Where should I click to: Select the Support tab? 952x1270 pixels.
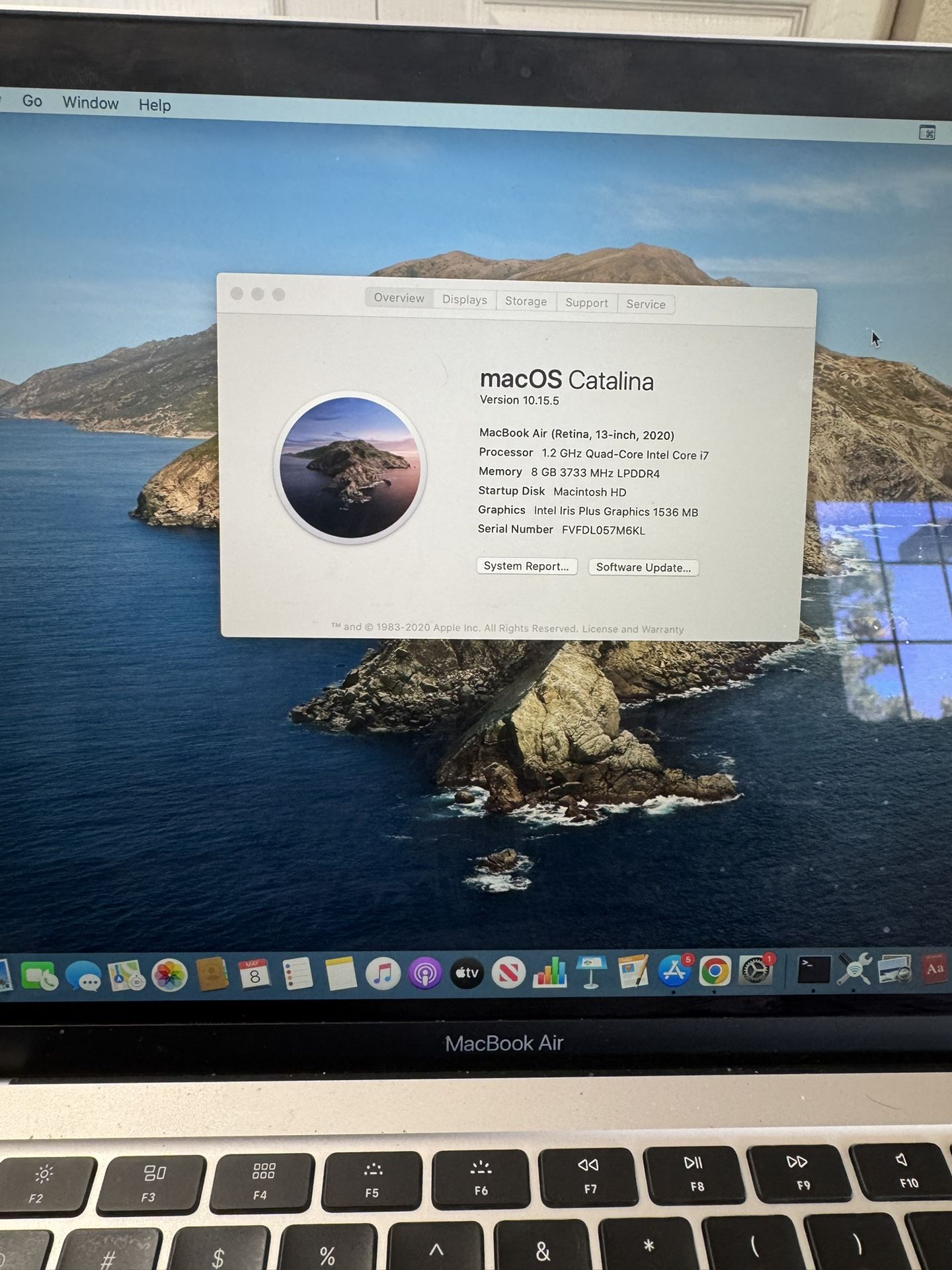tap(587, 302)
